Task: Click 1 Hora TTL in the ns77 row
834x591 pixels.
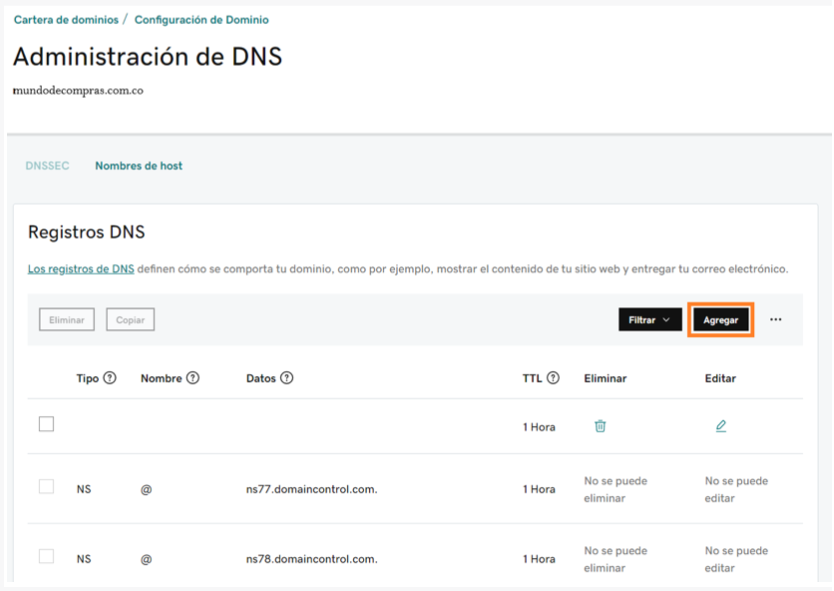Action: (539, 489)
